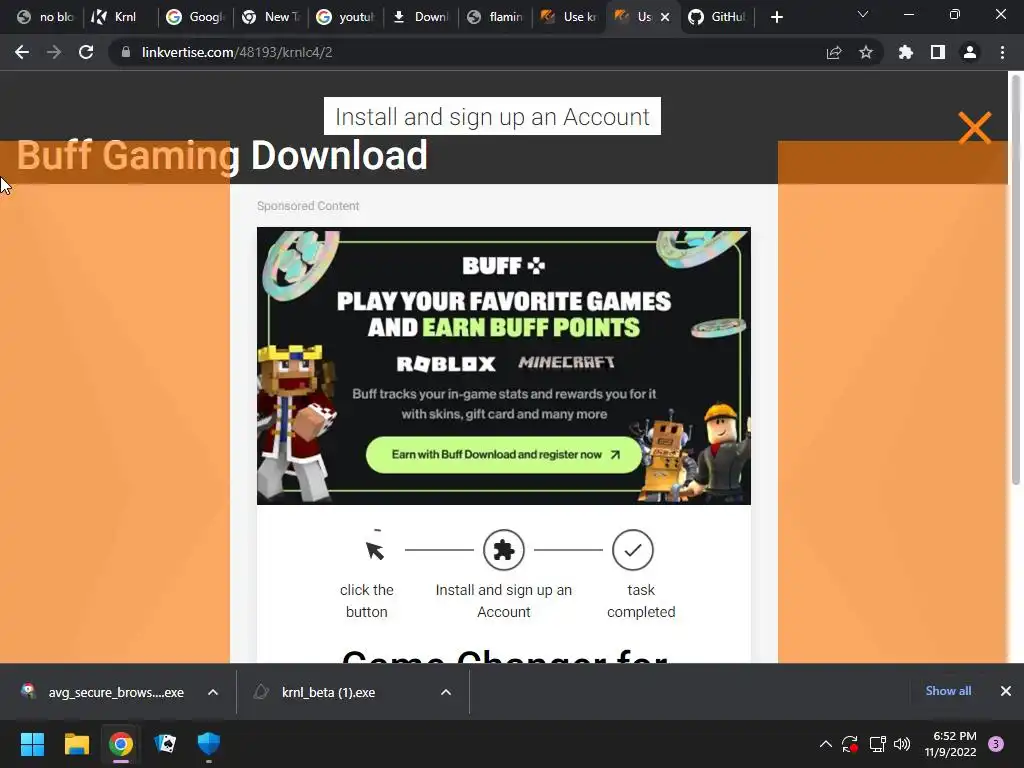1024x768 pixels.
Task: Switch to the 'Use kr' tab
Action: point(569,17)
